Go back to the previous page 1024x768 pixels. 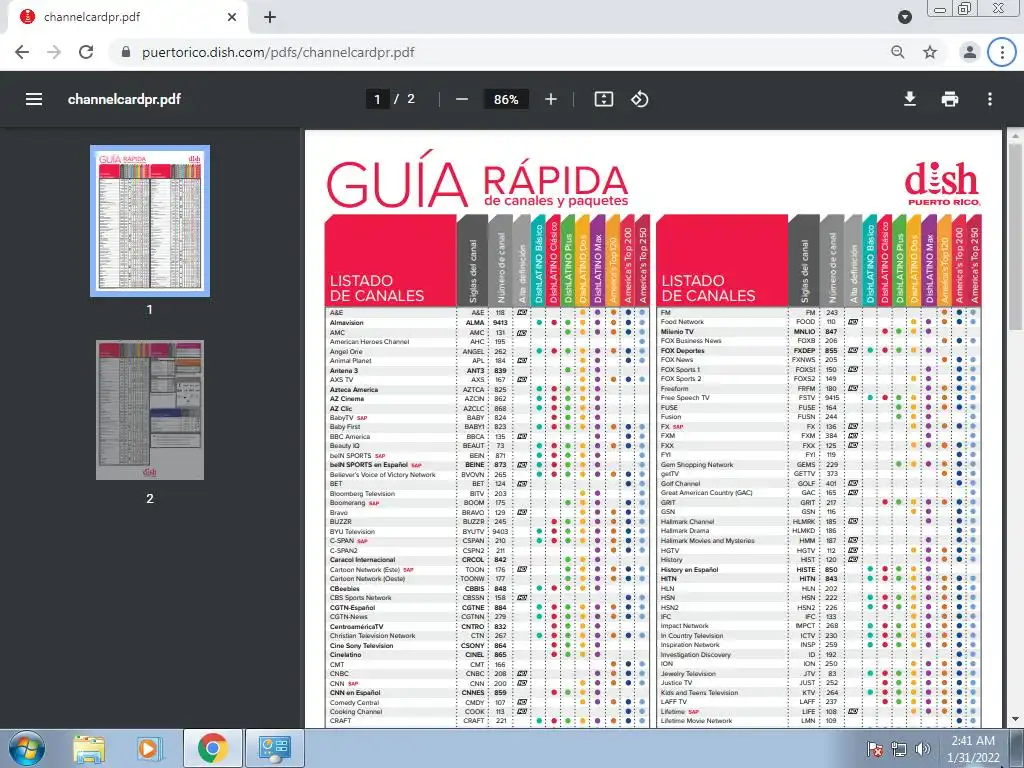(x=22, y=52)
